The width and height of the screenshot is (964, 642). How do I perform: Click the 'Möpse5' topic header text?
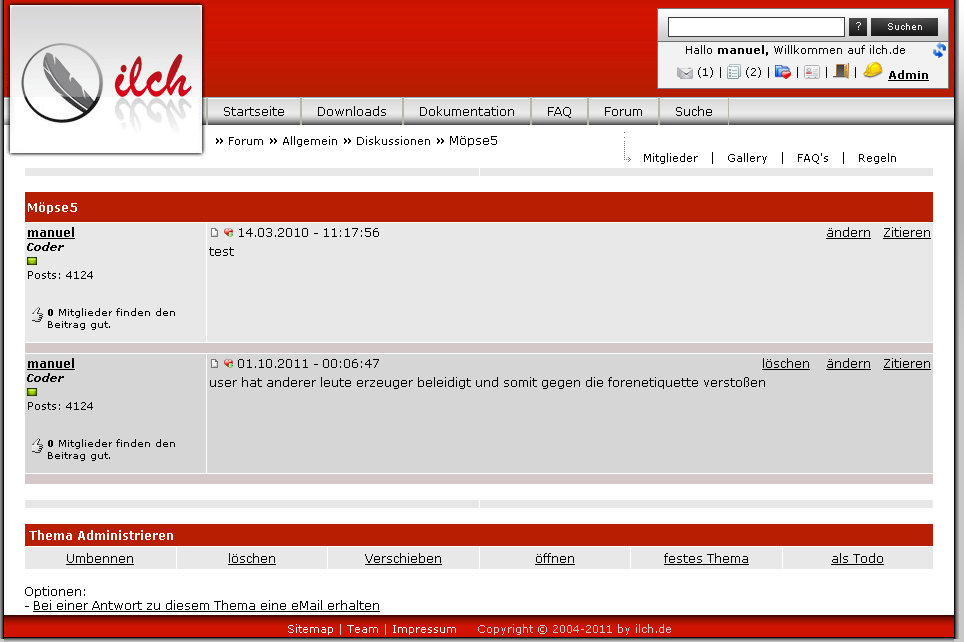(52, 207)
